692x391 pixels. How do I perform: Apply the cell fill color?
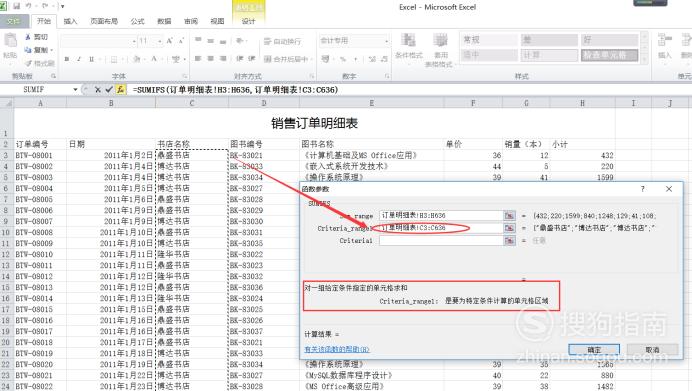click(x=136, y=59)
